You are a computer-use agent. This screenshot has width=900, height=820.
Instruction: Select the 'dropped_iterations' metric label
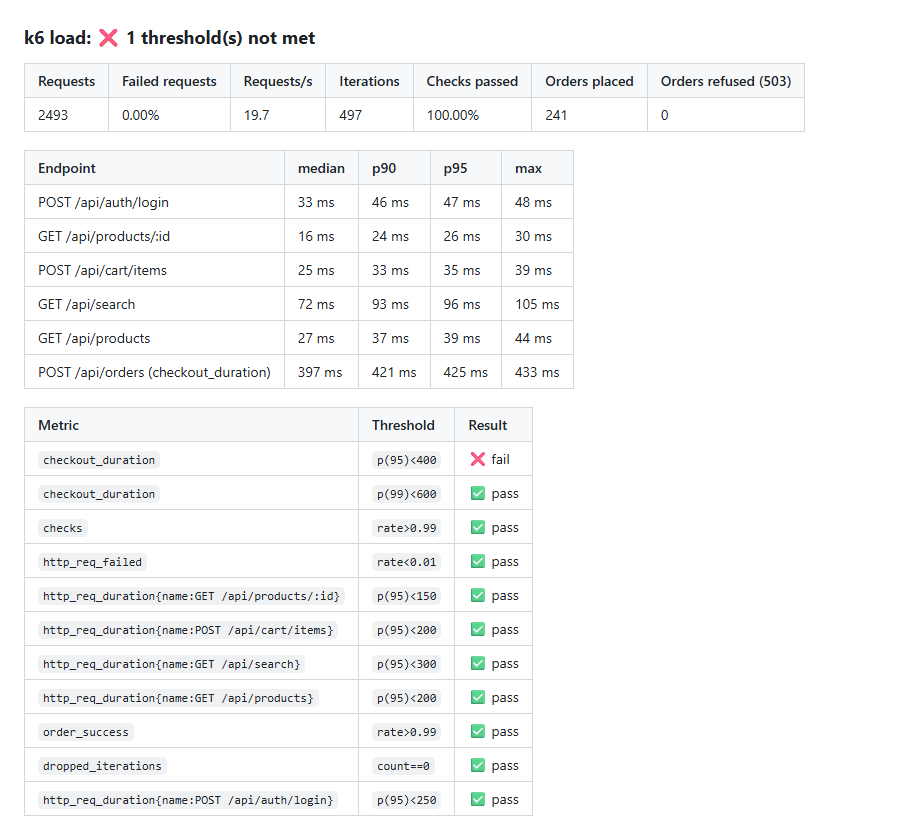pyautogui.click(x=102, y=766)
